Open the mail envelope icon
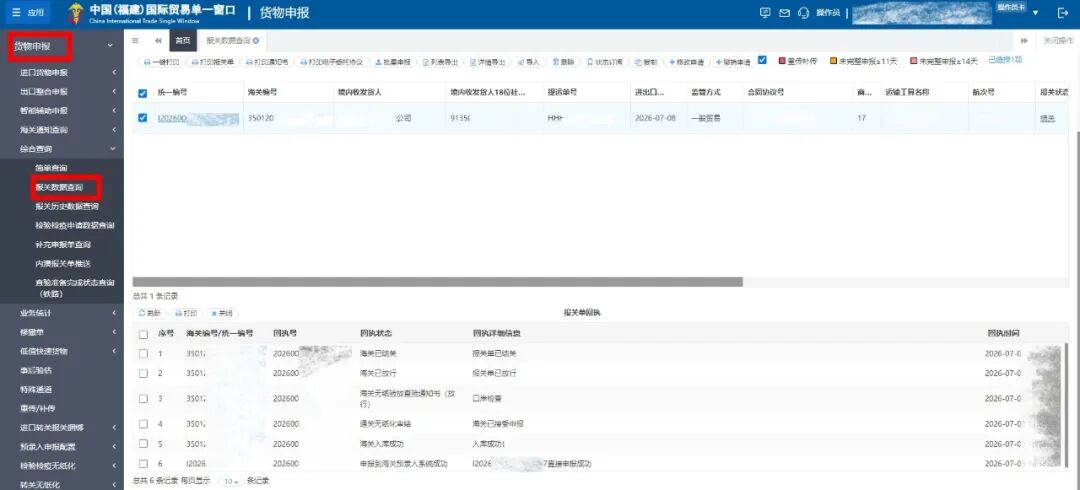Screen dimensions: 1080x490 (784, 12)
